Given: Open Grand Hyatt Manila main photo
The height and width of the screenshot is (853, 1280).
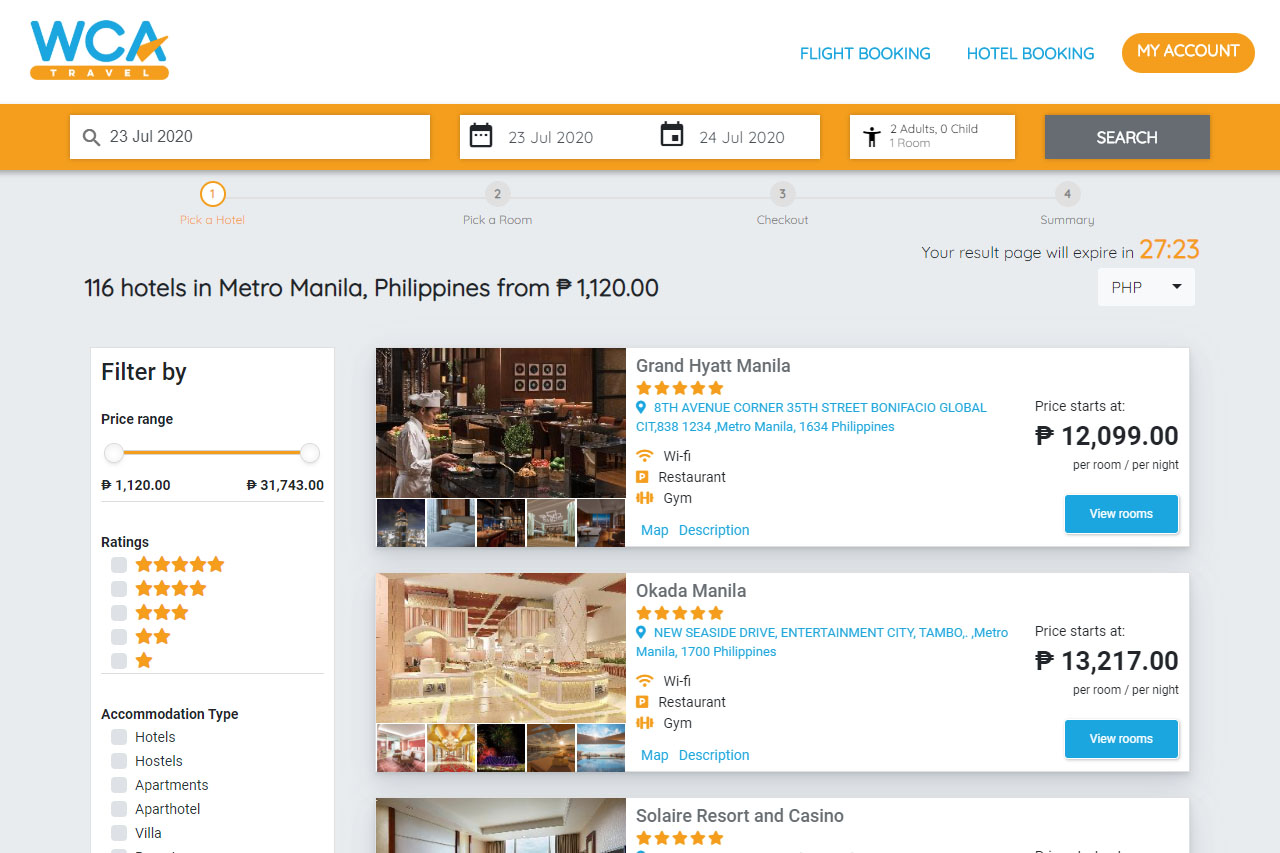Looking at the screenshot, I should 501,423.
